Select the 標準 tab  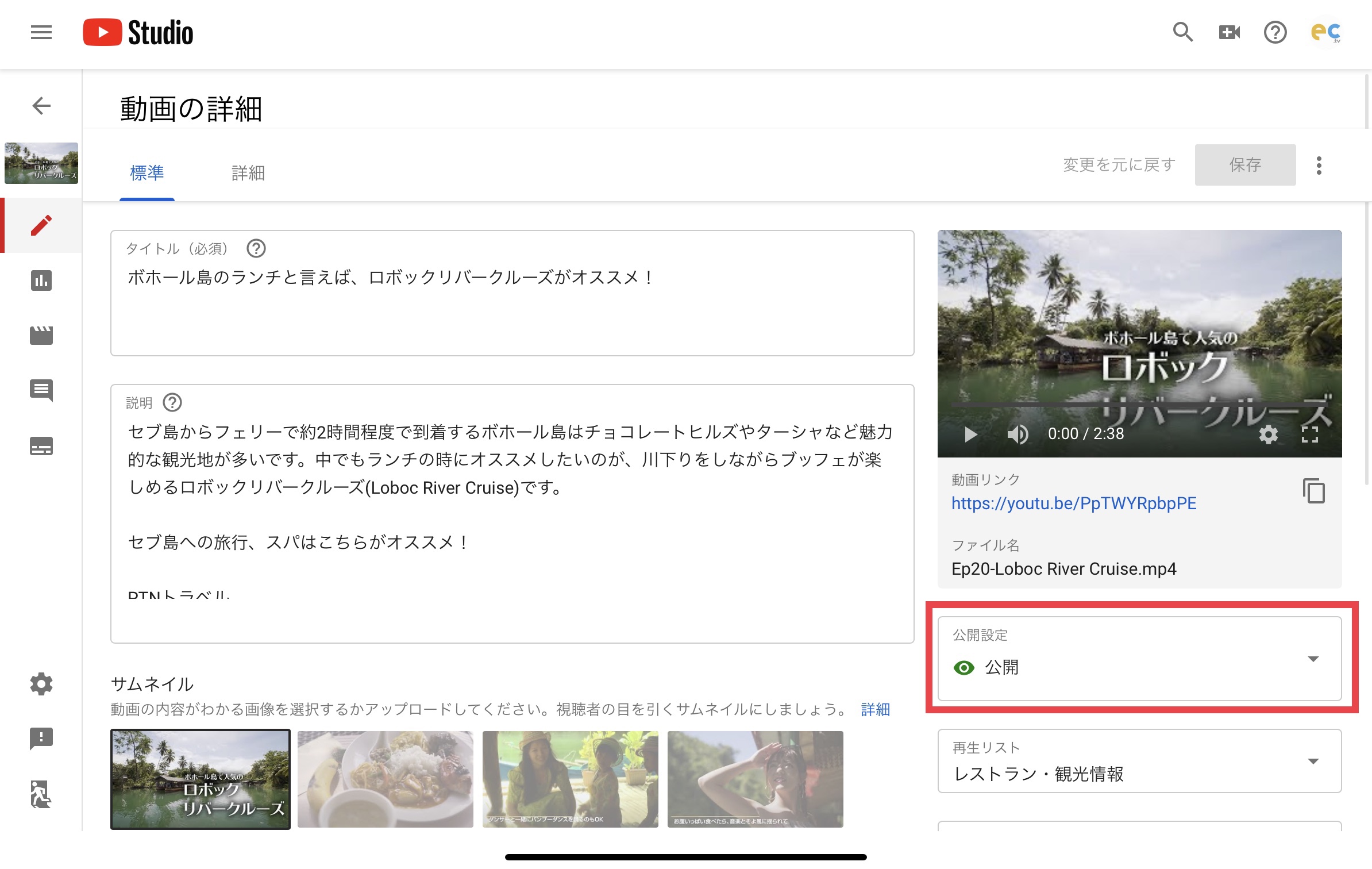coord(147,172)
